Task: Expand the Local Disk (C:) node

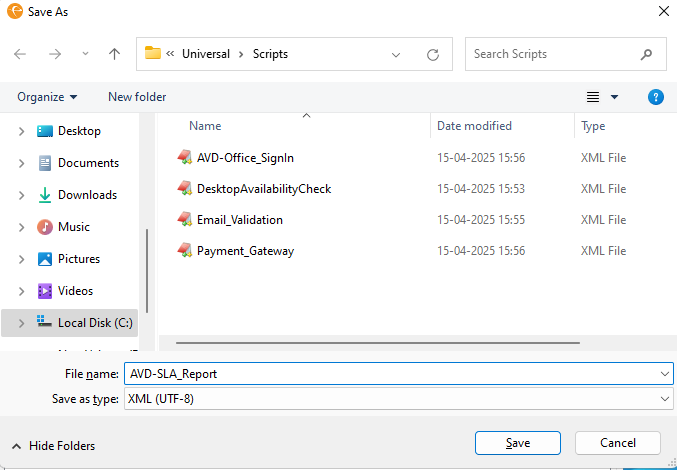Action: coord(21,323)
